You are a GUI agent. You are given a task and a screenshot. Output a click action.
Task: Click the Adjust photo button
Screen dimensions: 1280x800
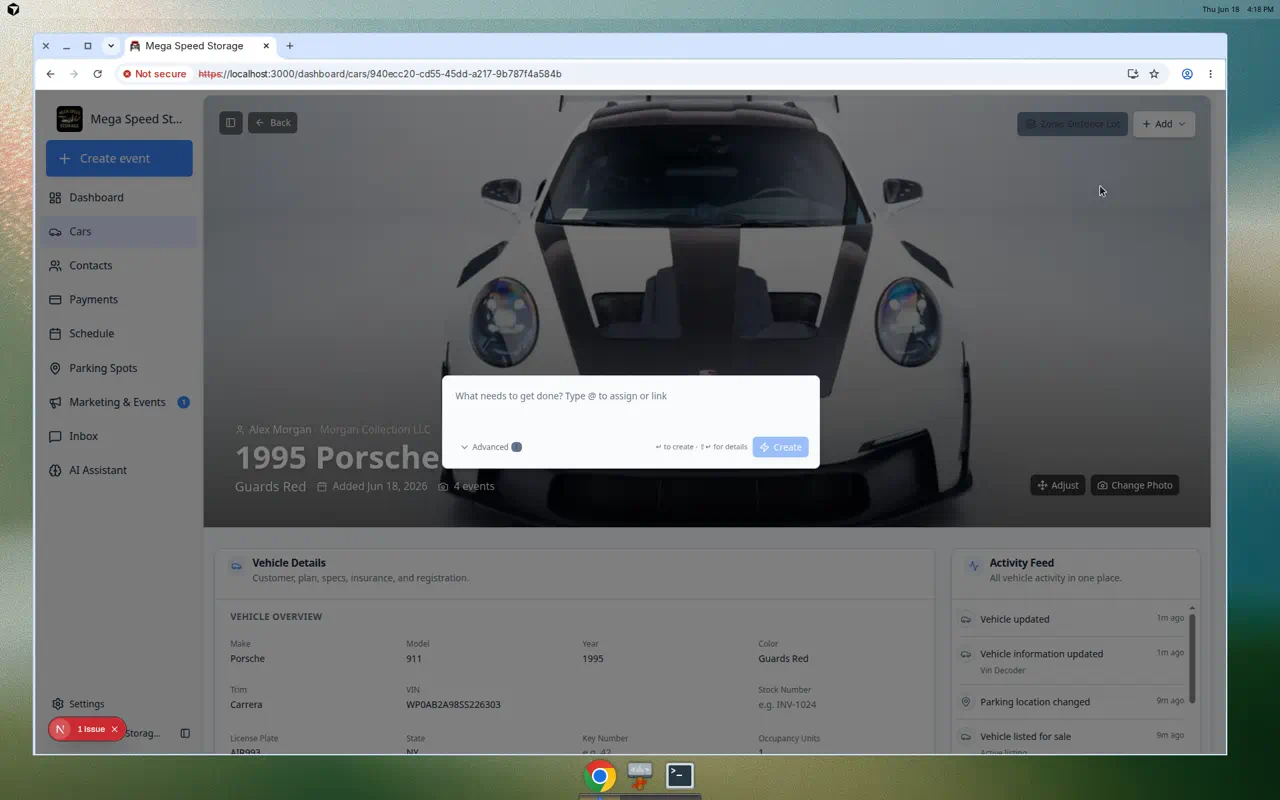click(x=1058, y=485)
